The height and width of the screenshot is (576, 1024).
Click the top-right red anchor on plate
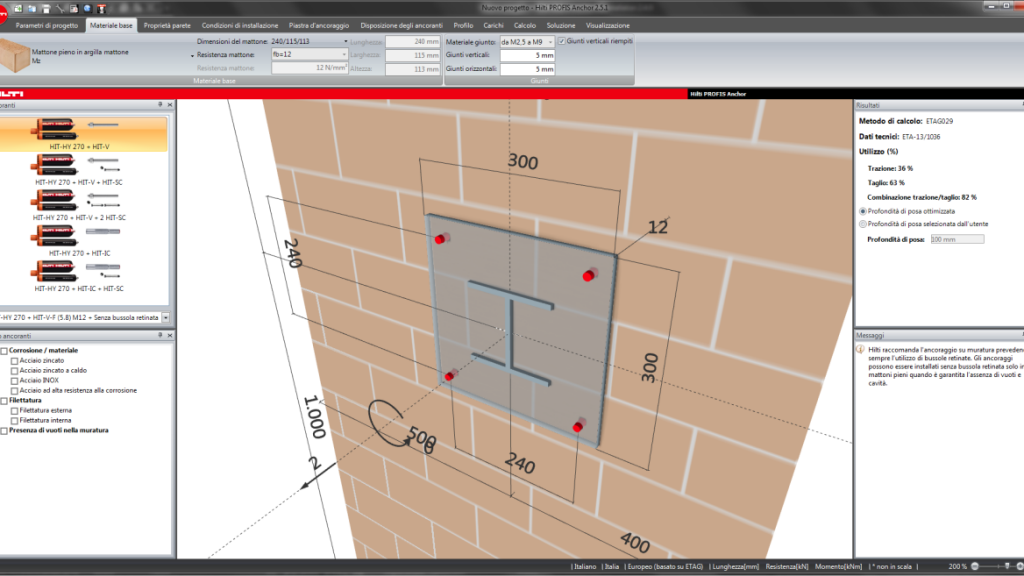(589, 276)
